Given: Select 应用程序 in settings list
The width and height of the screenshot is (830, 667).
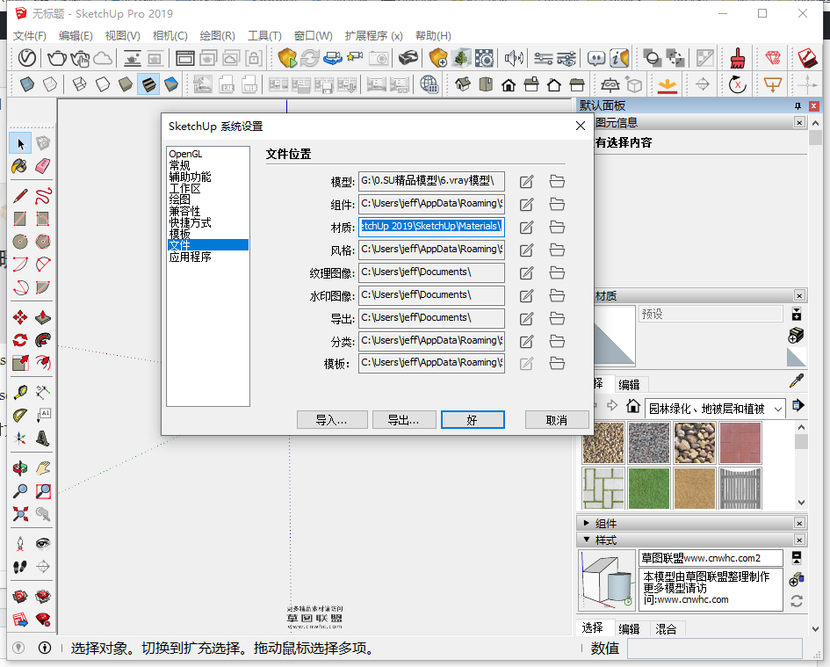Looking at the screenshot, I should point(190,257).
